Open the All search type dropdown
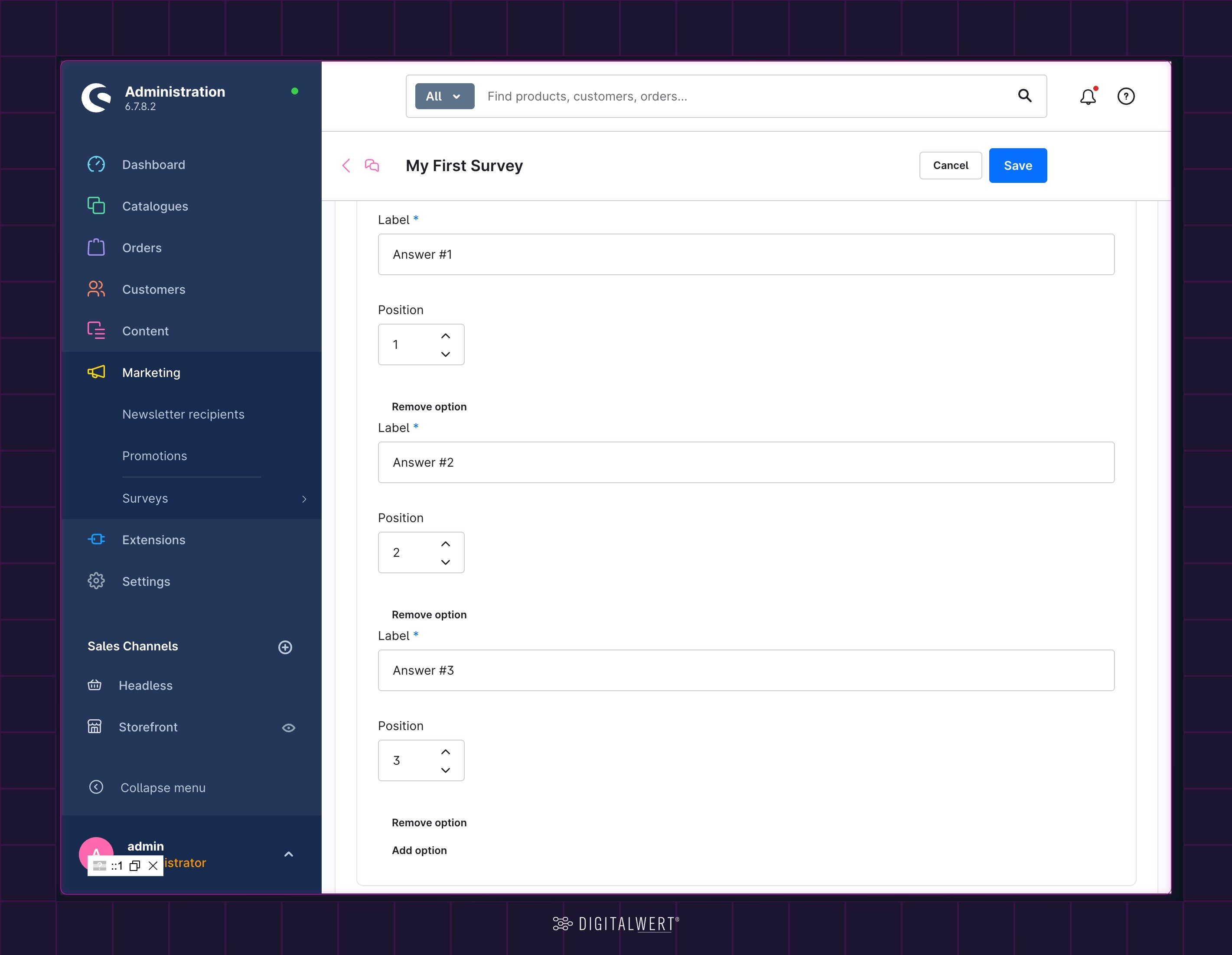Viewport: 1232px width, 955px height. pos(444,96)
